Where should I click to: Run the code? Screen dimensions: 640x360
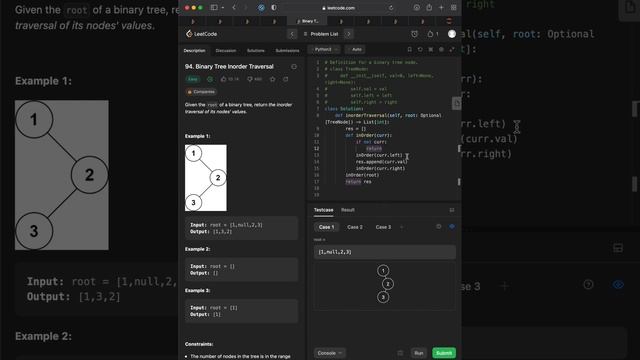(419, 353)
